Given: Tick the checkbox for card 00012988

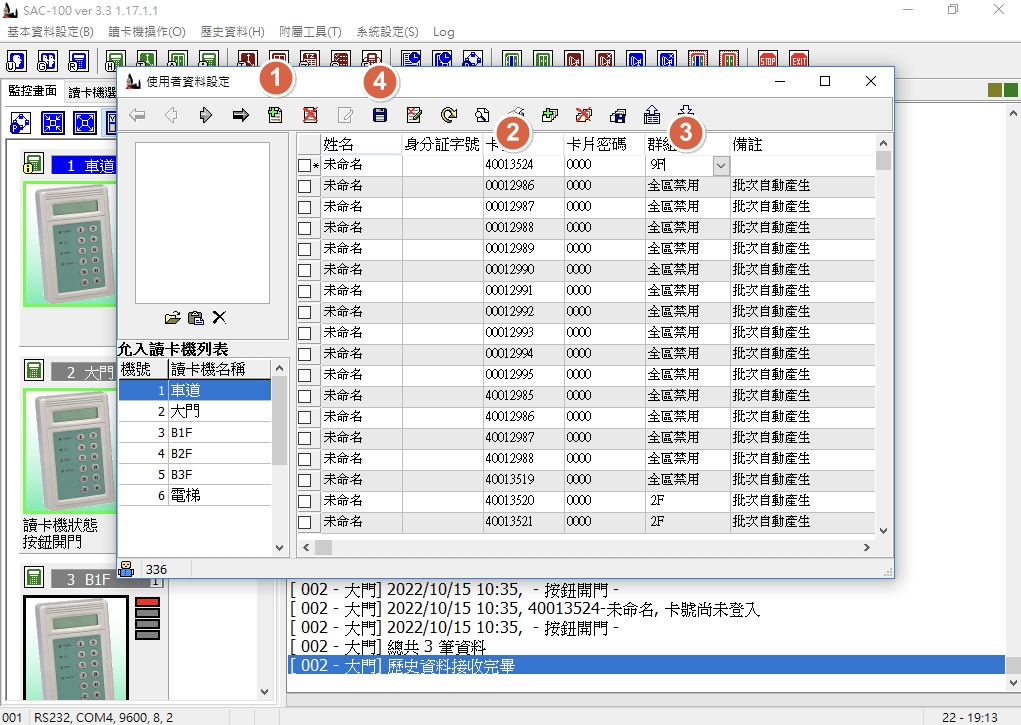Looking at the screenshot, I should pyautogui.click(x=304, y=228).
